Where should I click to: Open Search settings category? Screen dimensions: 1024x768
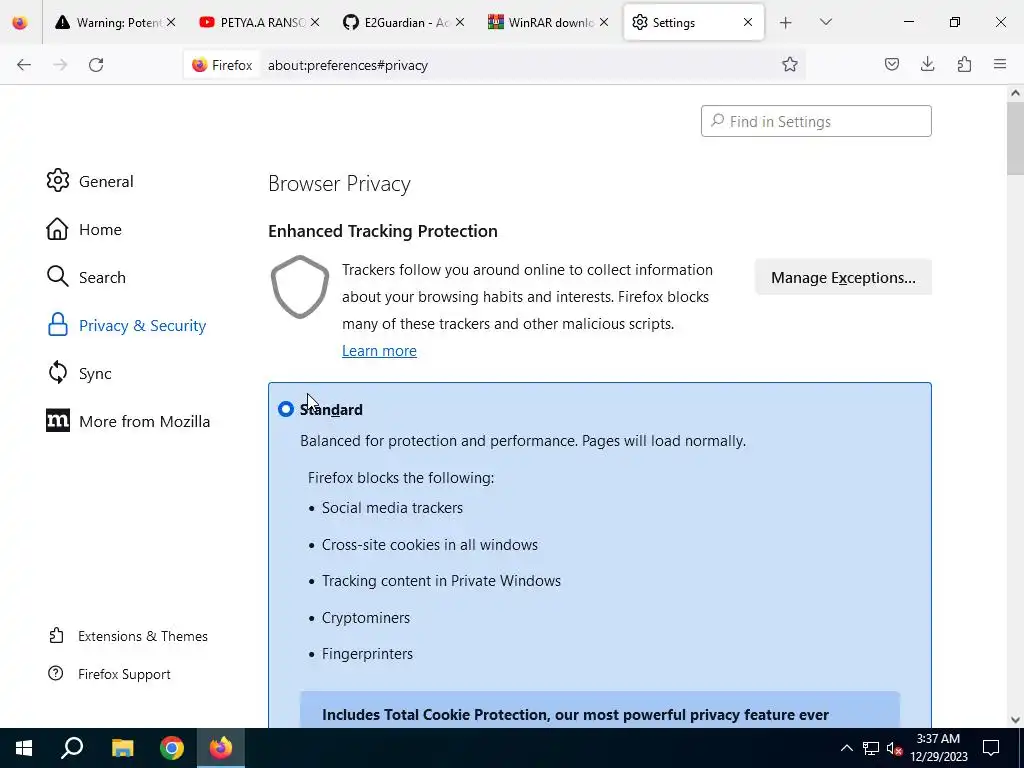[x=86, y=277]
